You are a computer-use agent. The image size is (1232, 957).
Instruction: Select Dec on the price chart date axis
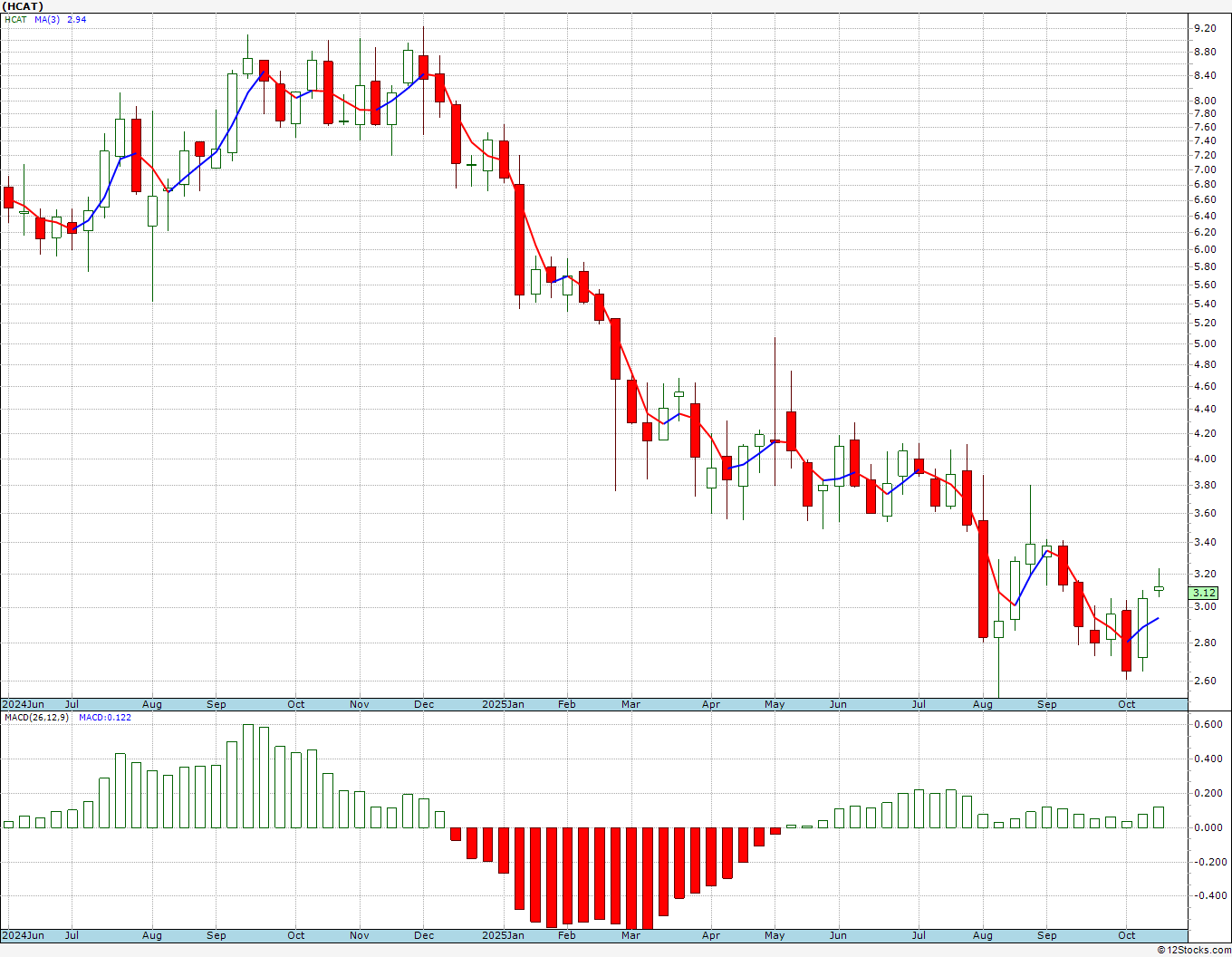click(424, 704)
